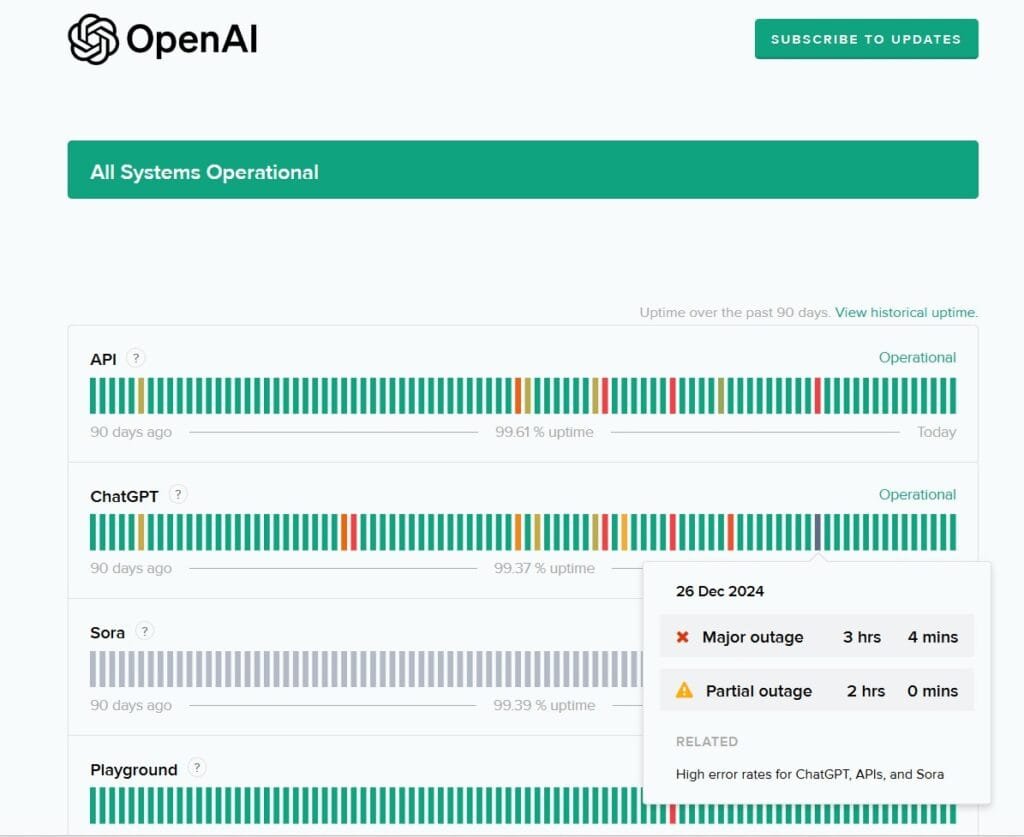Click the Operational status in the ChatGPT row
The width and height of the screenshot is (1024, 837).
point(917,495)
